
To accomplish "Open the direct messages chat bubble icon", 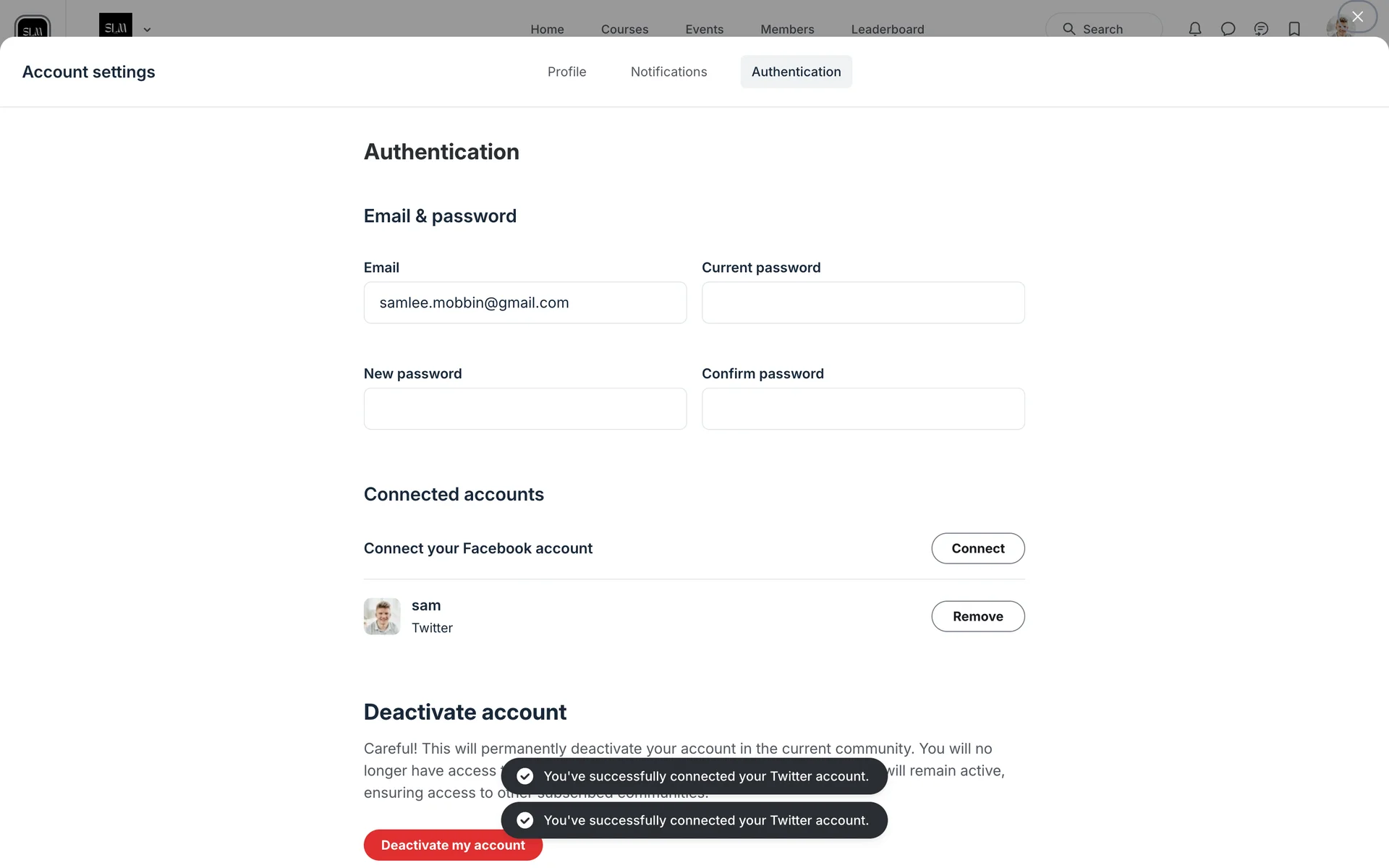I will pos(1228,29).
